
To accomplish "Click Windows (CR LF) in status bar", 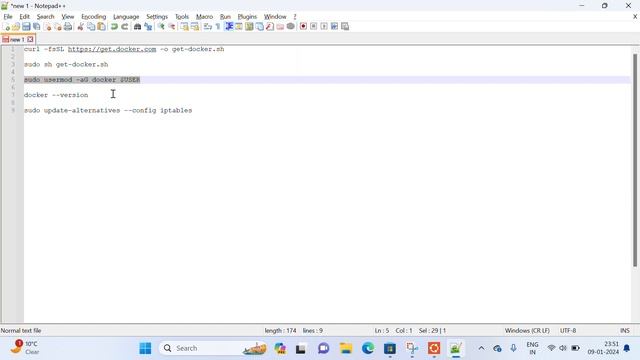I will tap(527, 331).
